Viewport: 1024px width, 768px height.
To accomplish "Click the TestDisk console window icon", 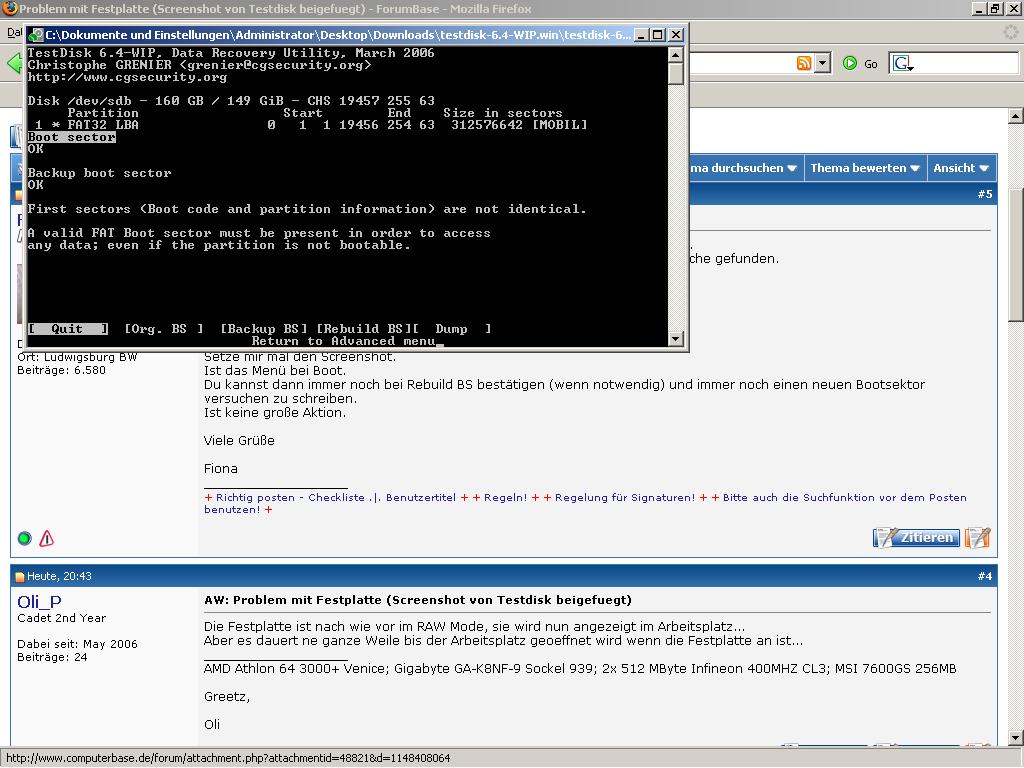I will click(x=36, y=35).
